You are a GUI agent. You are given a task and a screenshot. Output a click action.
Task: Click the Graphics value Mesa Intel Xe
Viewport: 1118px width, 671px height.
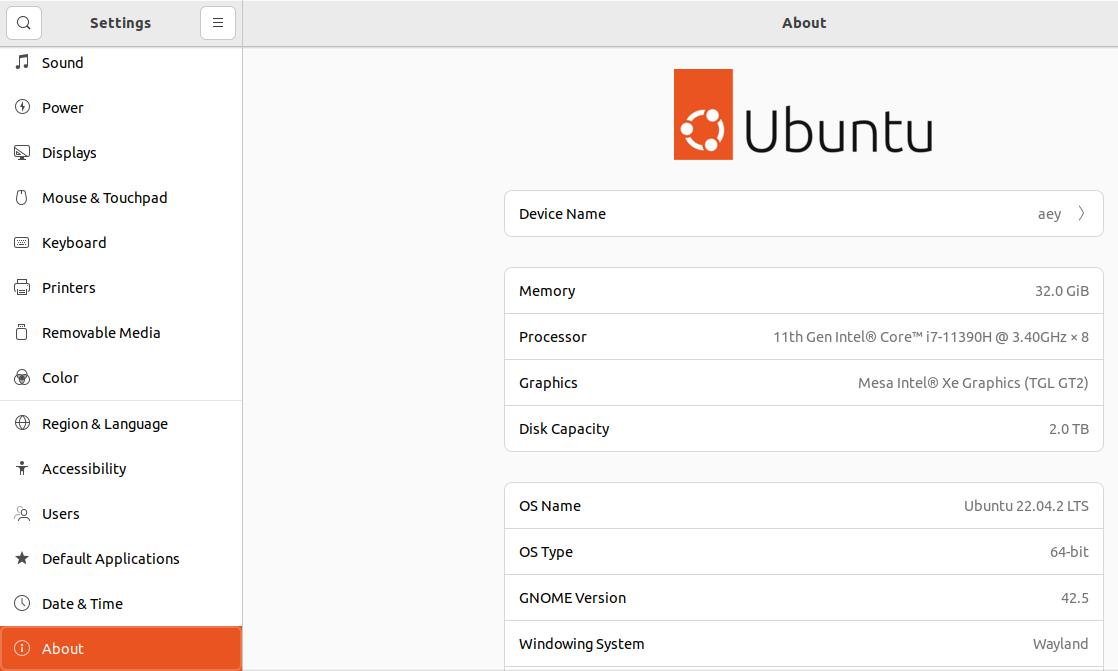[973, 383]
